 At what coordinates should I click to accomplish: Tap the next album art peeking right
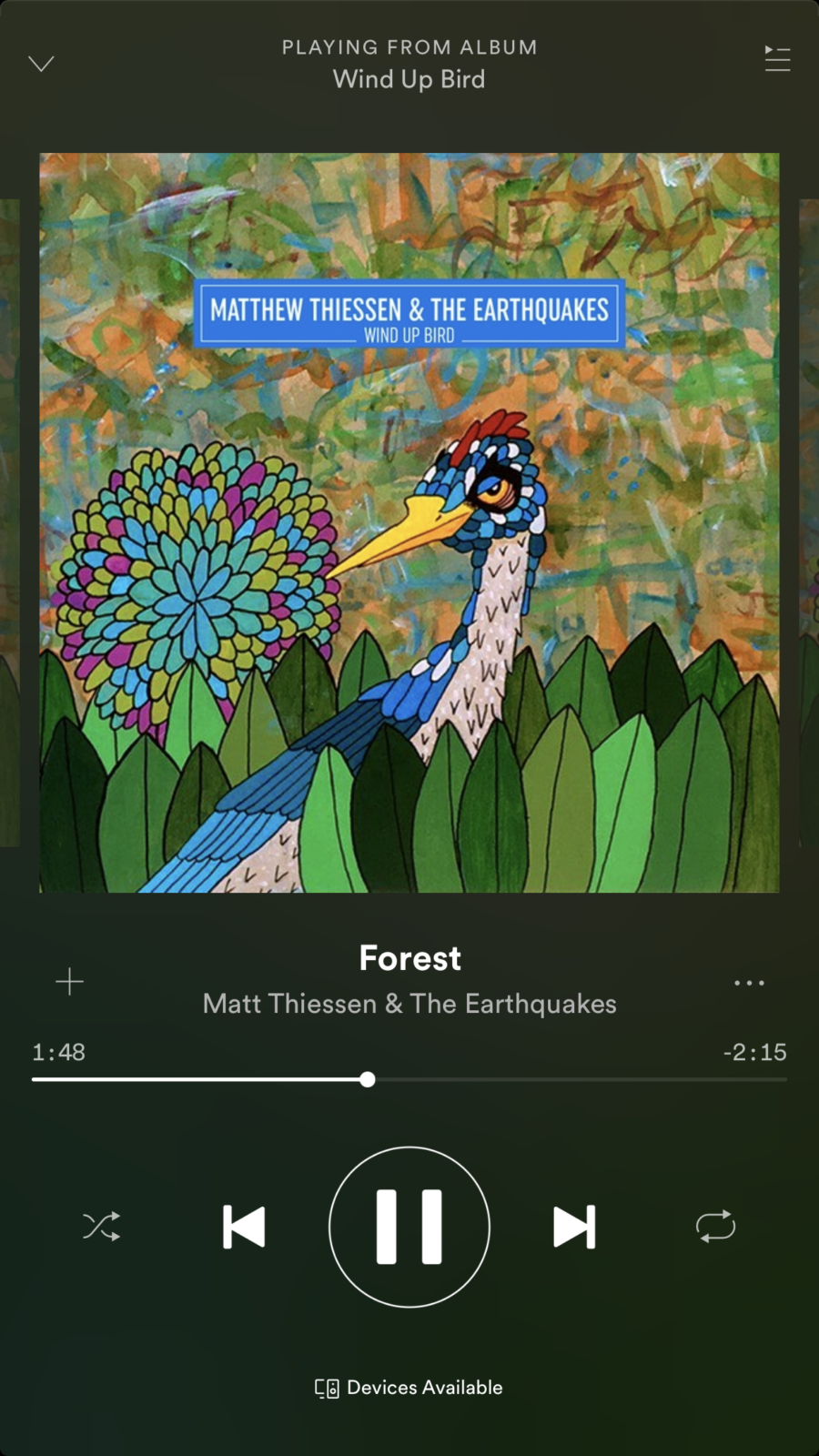pyautogui.click(x=809, y=522)
